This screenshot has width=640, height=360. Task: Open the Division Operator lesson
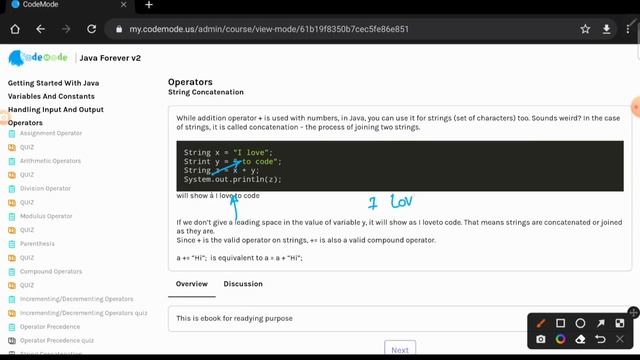[45, 188]
